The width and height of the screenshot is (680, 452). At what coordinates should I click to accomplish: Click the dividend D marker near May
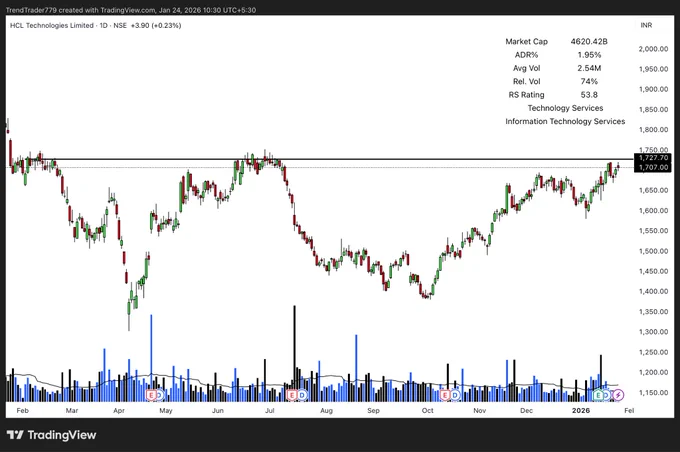[160, 395]
